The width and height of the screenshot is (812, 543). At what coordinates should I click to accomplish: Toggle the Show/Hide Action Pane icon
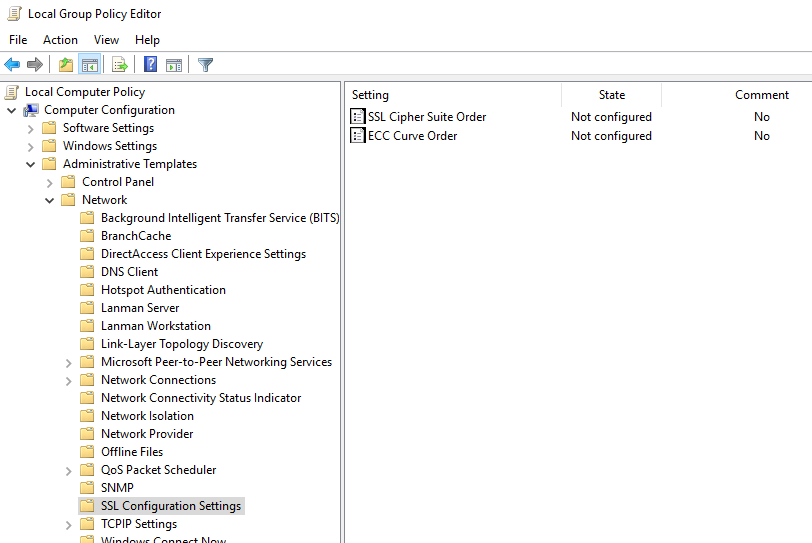point(174,65)
